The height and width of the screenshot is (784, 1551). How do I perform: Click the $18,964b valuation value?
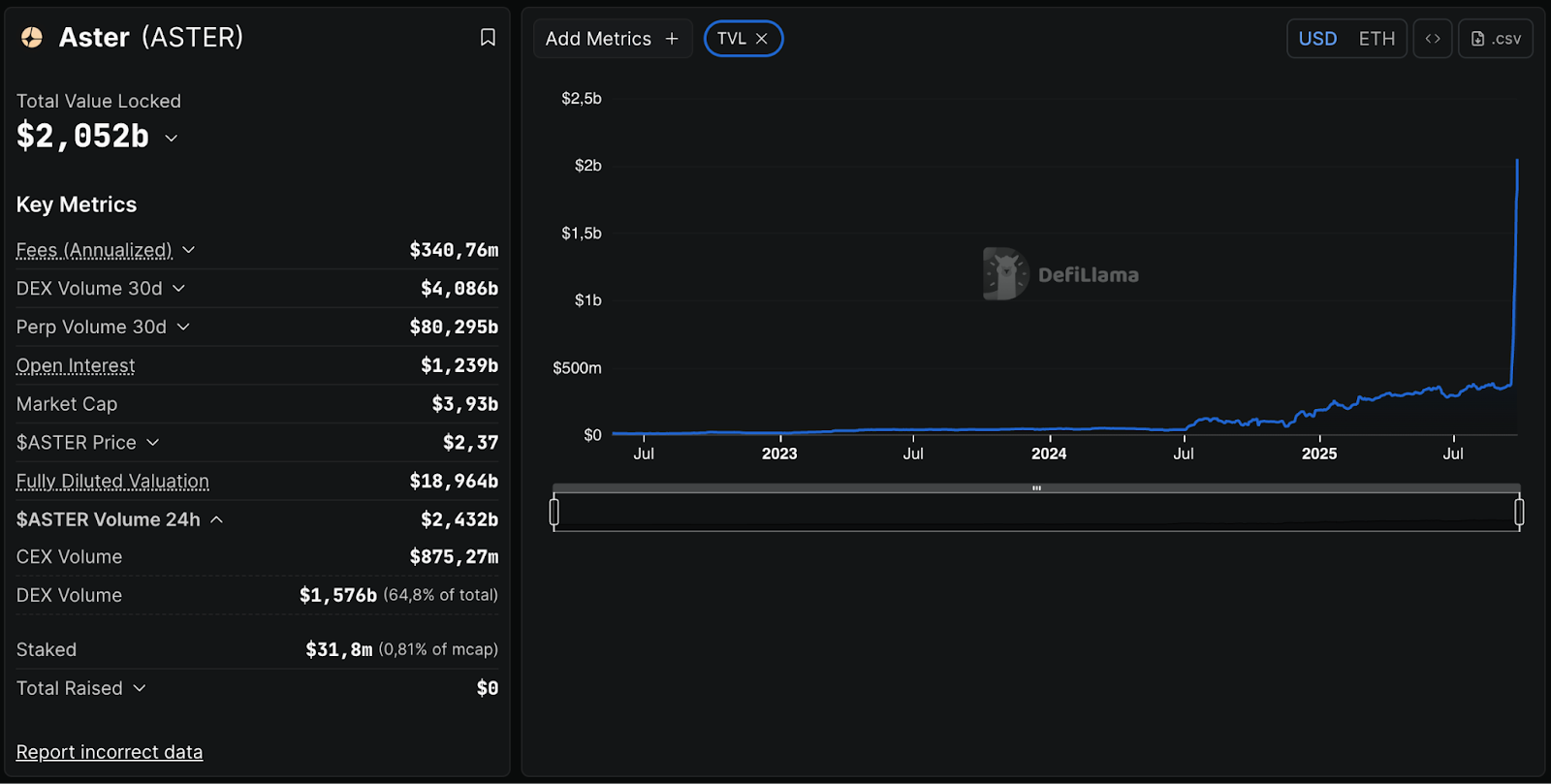[x=454, y=482]
